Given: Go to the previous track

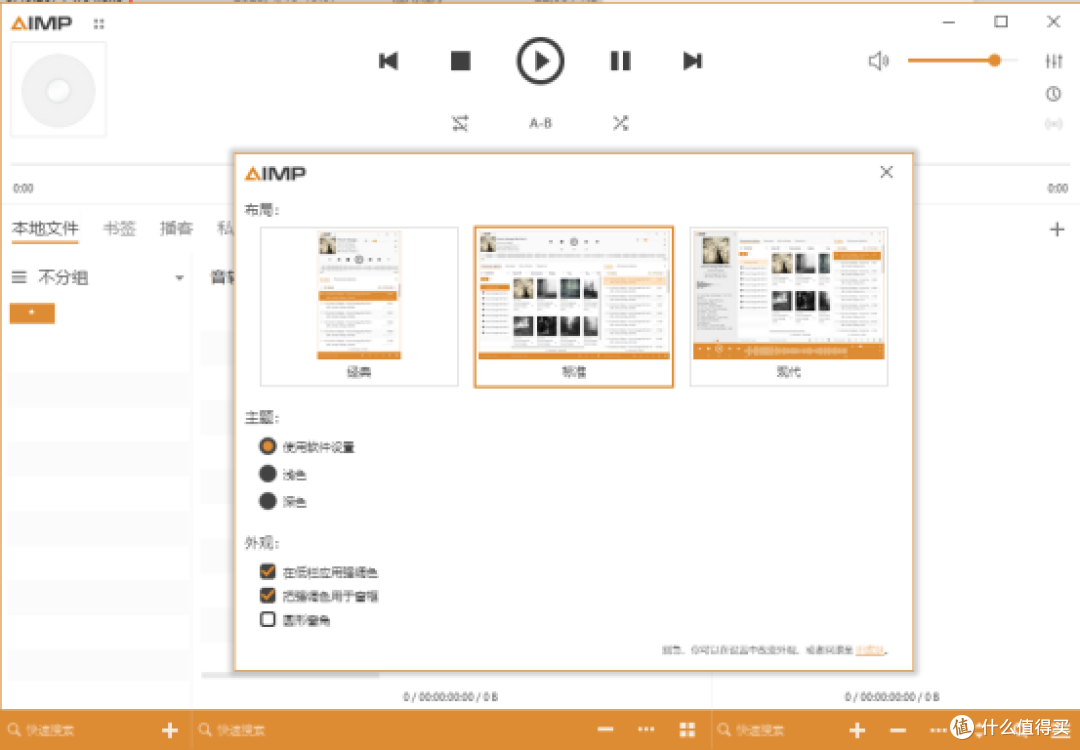Looking at the screenshot, I should pos(388,61).
